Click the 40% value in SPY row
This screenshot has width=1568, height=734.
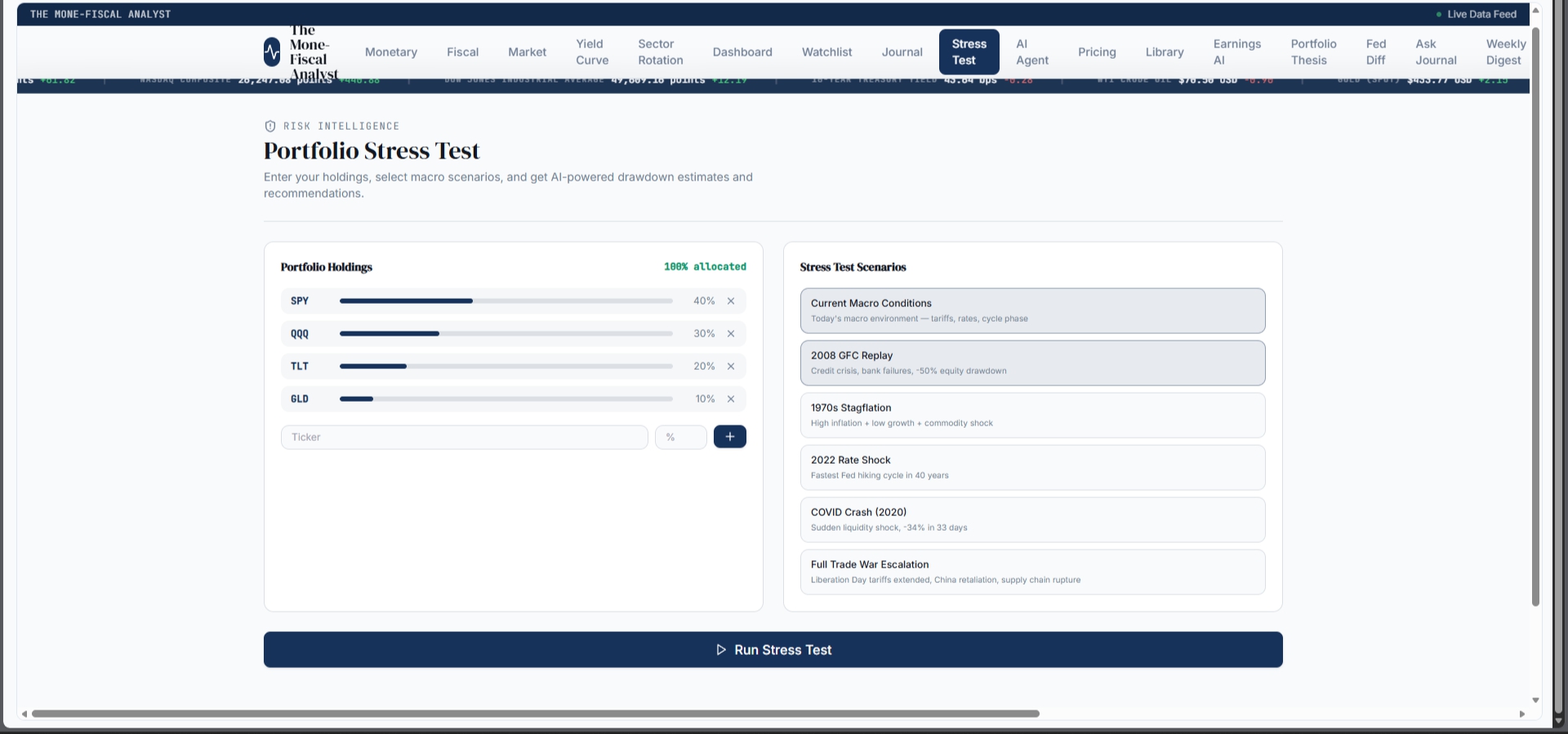point(704,301)
